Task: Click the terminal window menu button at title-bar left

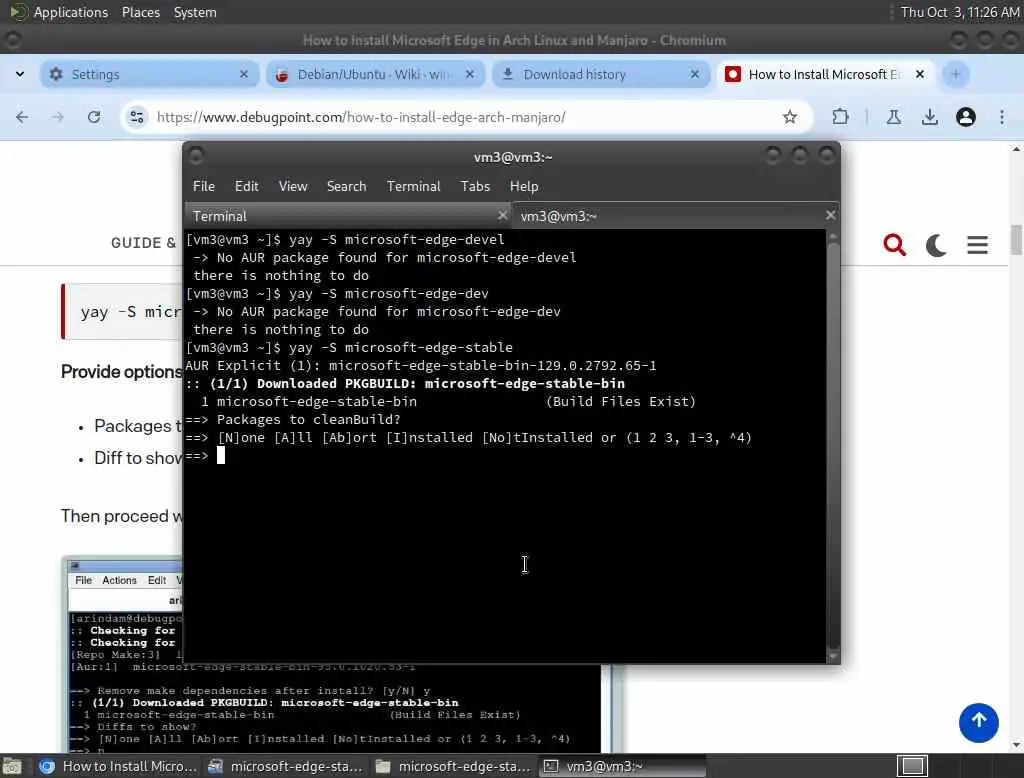Action: (x=195, y=156)
